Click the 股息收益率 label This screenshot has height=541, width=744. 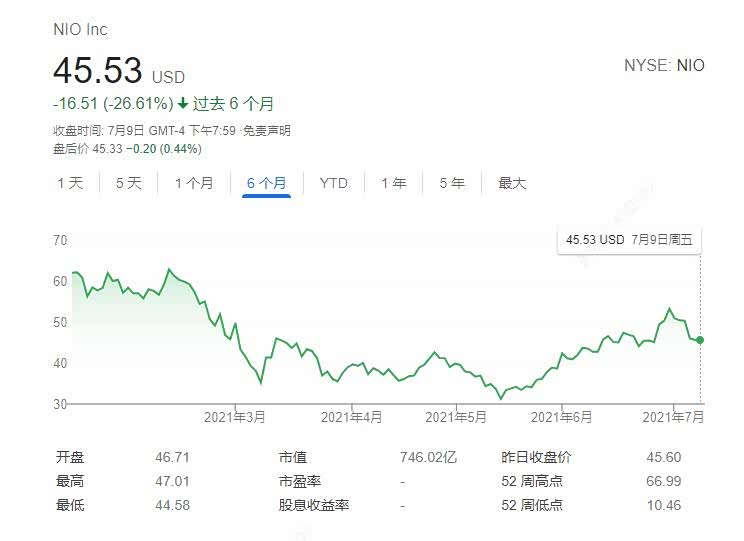coord(314,505)
